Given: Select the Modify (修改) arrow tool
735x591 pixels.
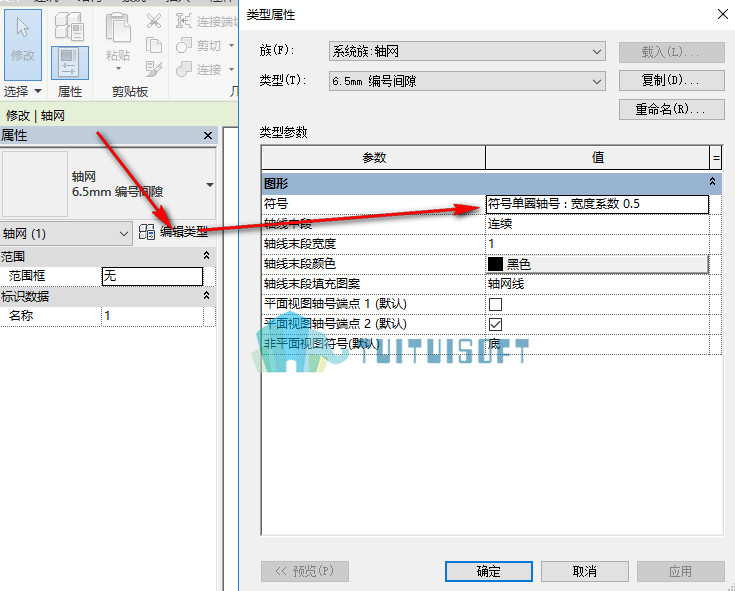Looking at the screenshot, I should pos(22,44).
